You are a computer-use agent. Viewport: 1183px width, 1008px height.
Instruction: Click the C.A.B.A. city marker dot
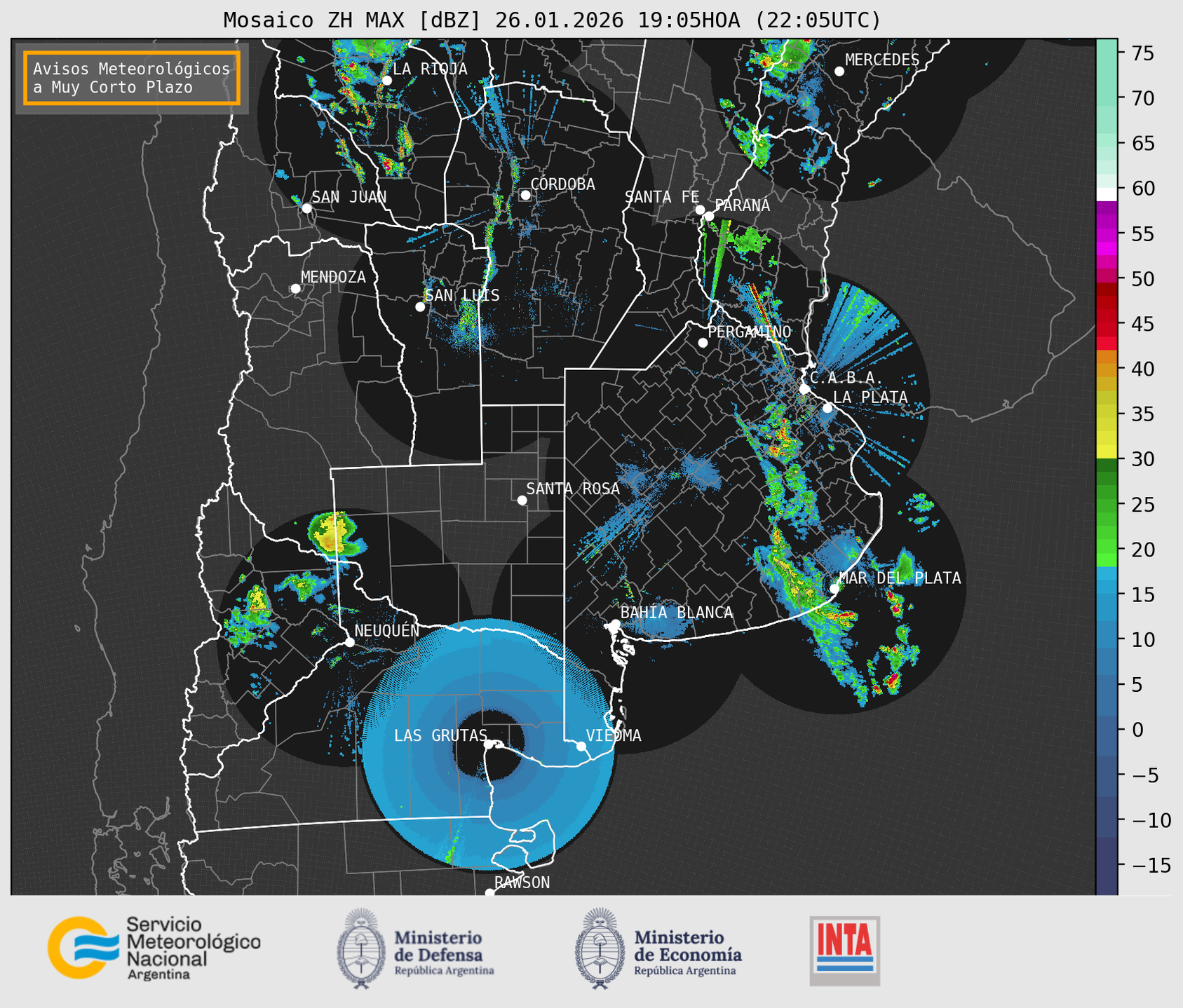804,389
